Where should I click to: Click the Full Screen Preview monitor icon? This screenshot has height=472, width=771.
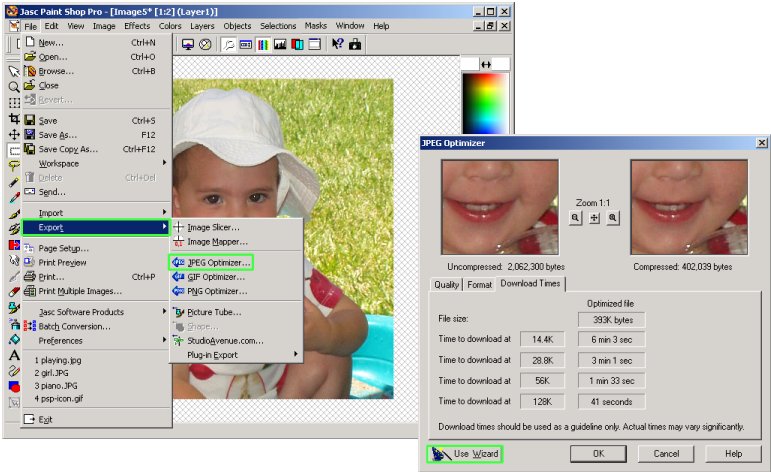coord(188,45)
